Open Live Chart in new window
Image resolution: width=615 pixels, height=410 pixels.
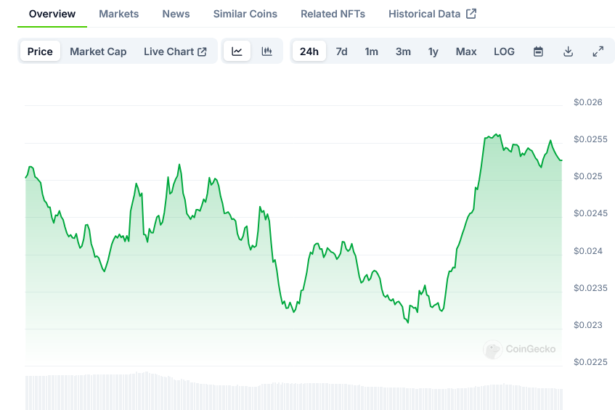[x=175, y=51]
